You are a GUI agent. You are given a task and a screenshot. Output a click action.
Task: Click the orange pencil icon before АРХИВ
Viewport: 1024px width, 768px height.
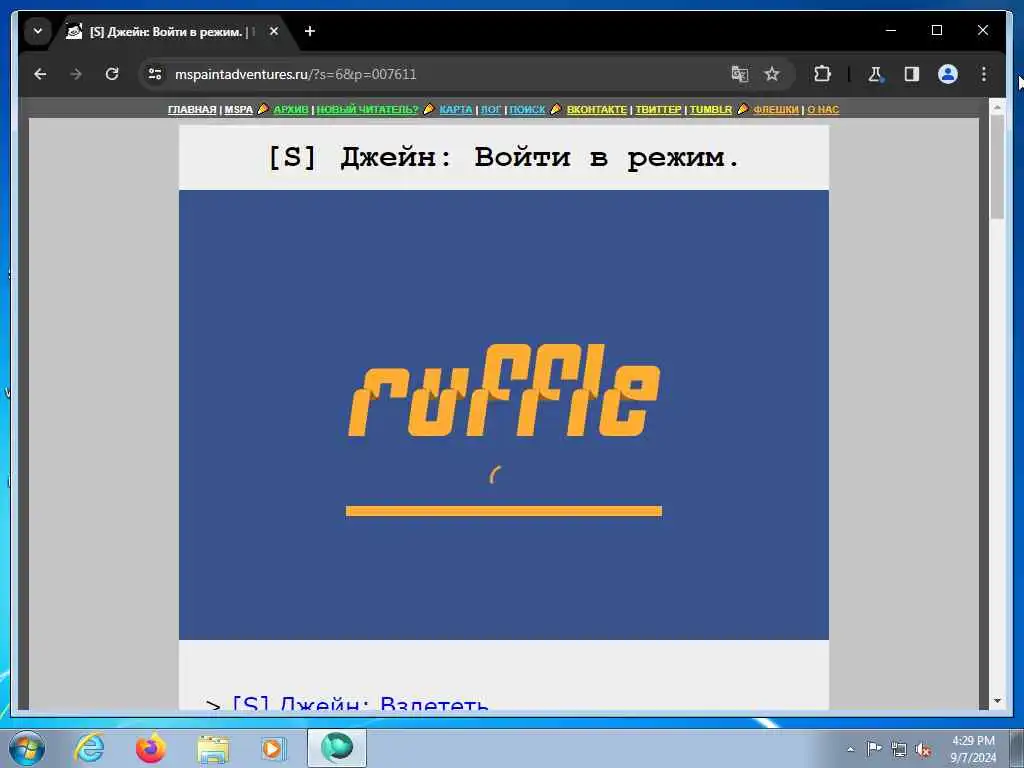coord(263,109)
